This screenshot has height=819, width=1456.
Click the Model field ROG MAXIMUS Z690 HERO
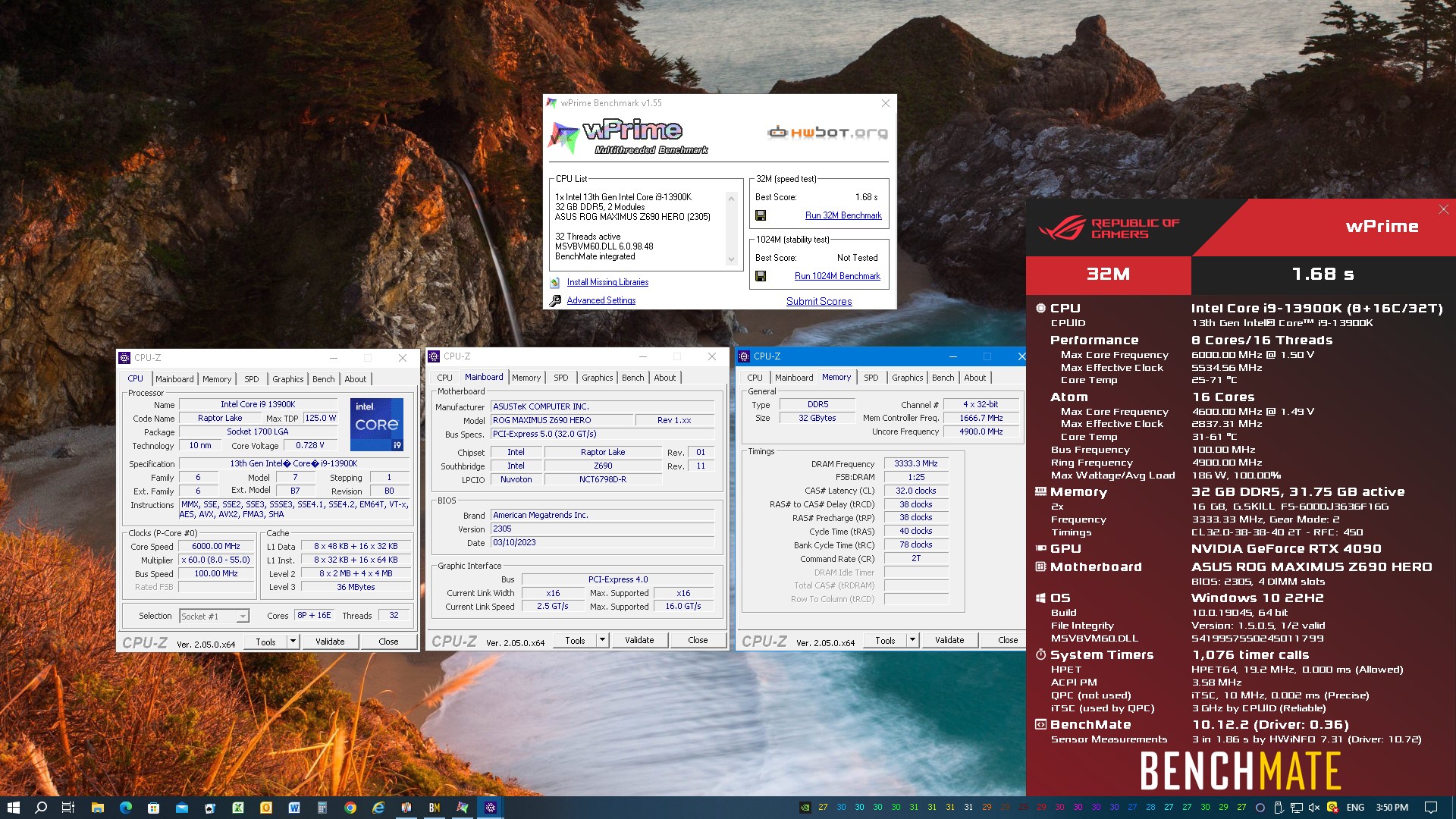pyautogui.click(x=561, y=420)
